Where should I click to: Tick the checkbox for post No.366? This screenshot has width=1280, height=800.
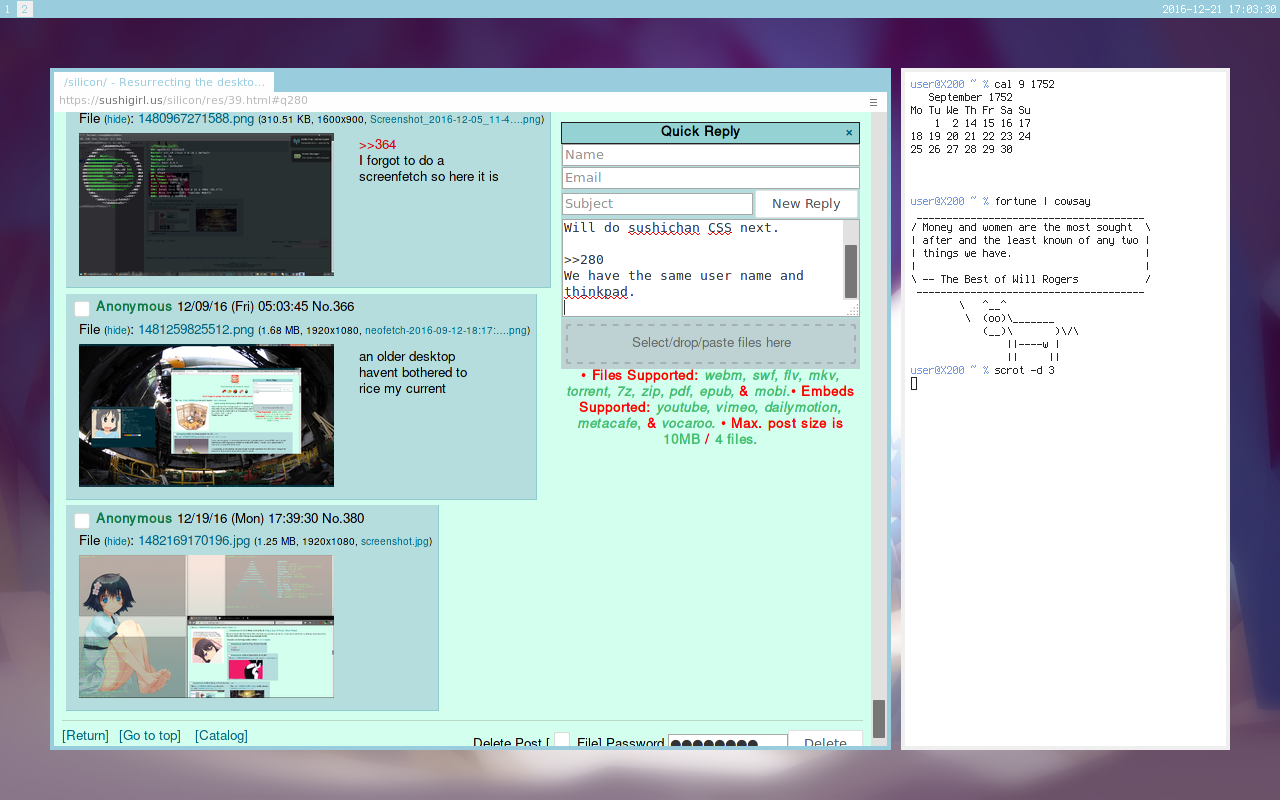[x=82, y=308]
